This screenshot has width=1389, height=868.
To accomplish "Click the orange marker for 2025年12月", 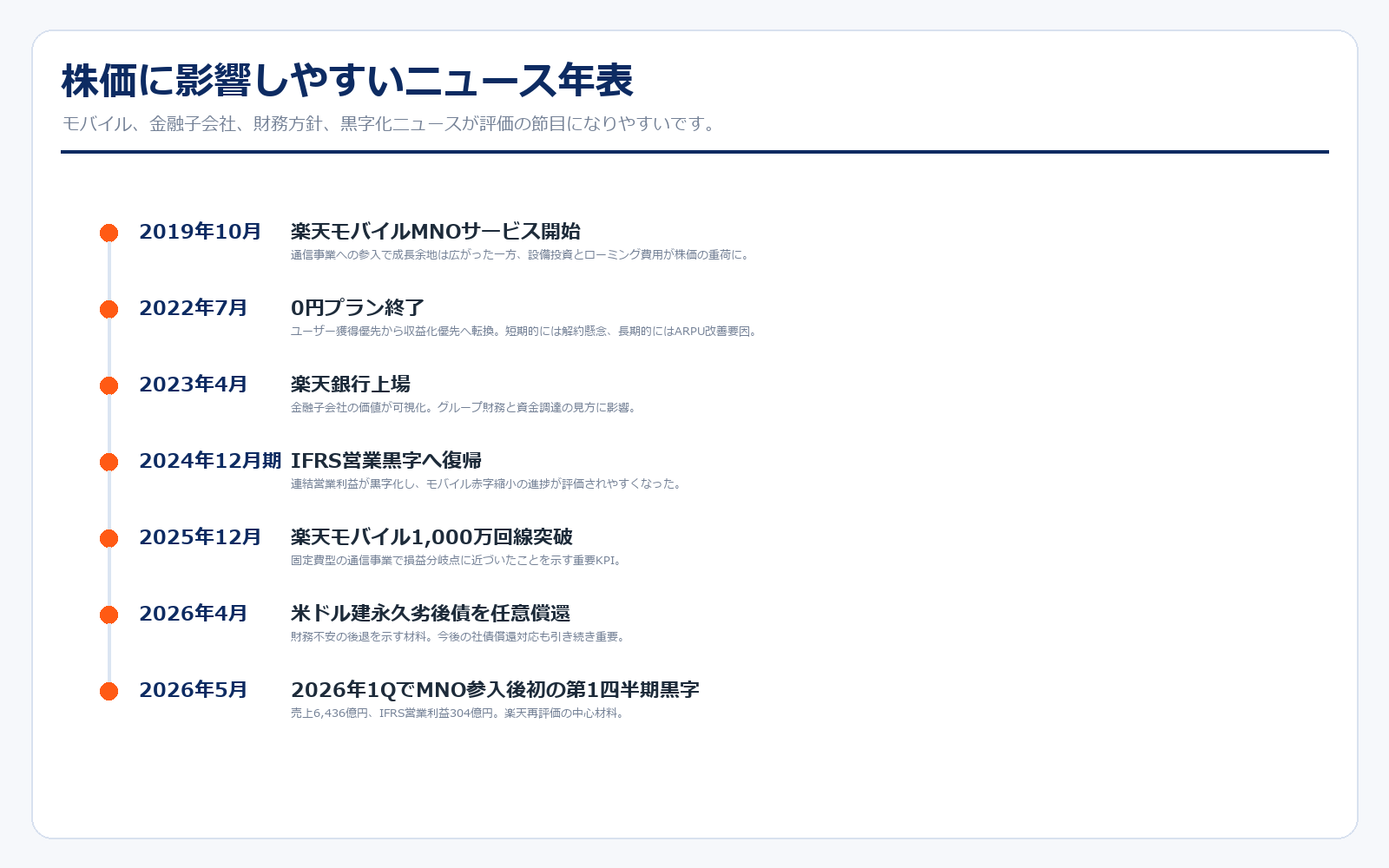I will tap(109, 538).
